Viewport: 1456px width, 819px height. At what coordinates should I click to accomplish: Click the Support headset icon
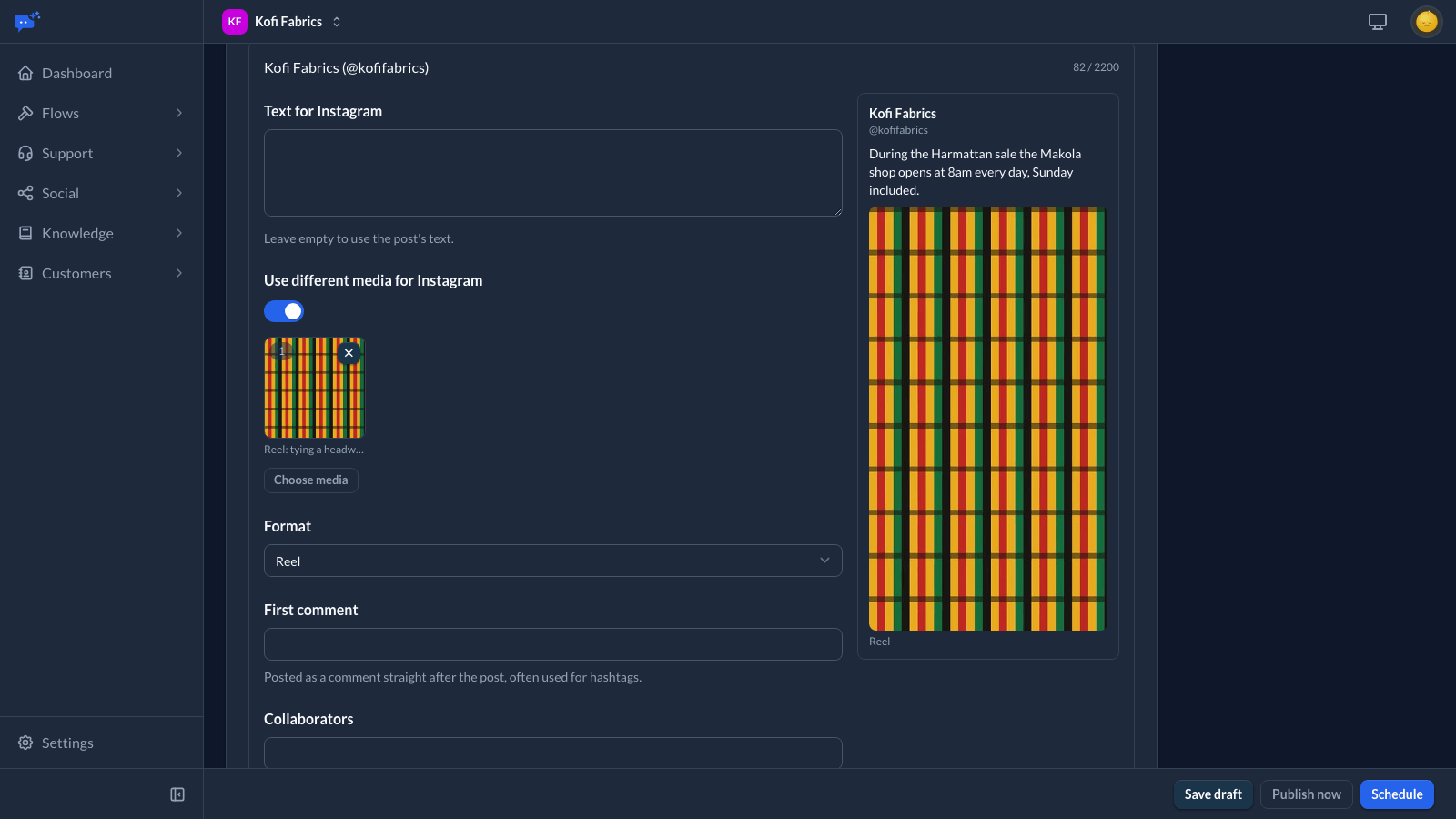(25, 153)
